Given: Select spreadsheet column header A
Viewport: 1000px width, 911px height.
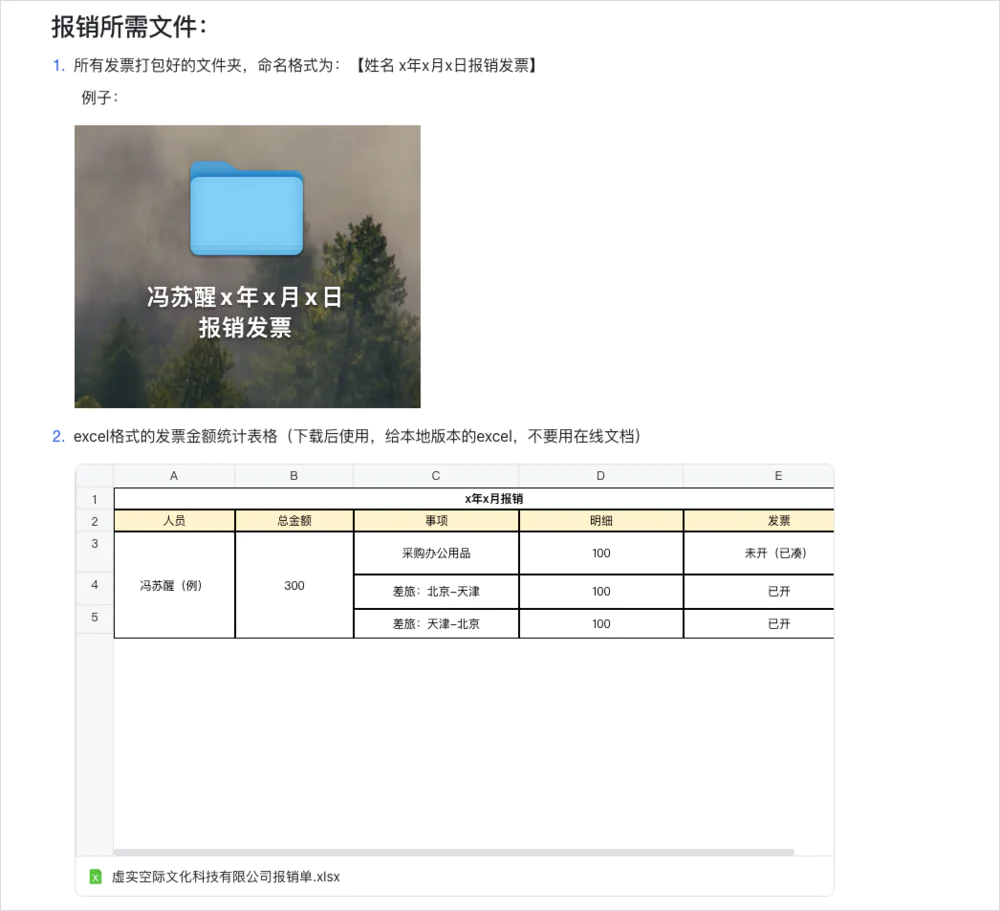Looking at the screenshot, I should pyautogui.click(x=173, y=475).
